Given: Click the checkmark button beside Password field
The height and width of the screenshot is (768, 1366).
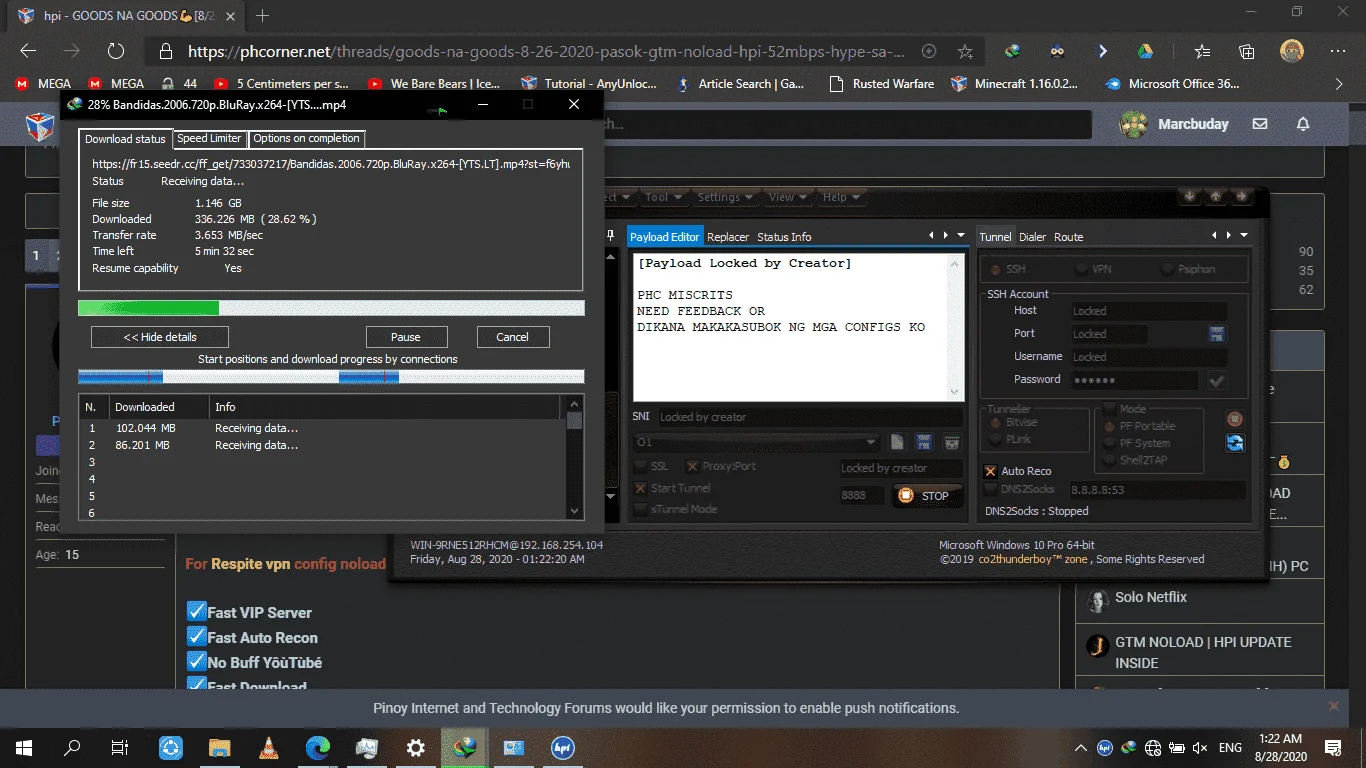Looking at the screenshot, I should click(1217, 380).
